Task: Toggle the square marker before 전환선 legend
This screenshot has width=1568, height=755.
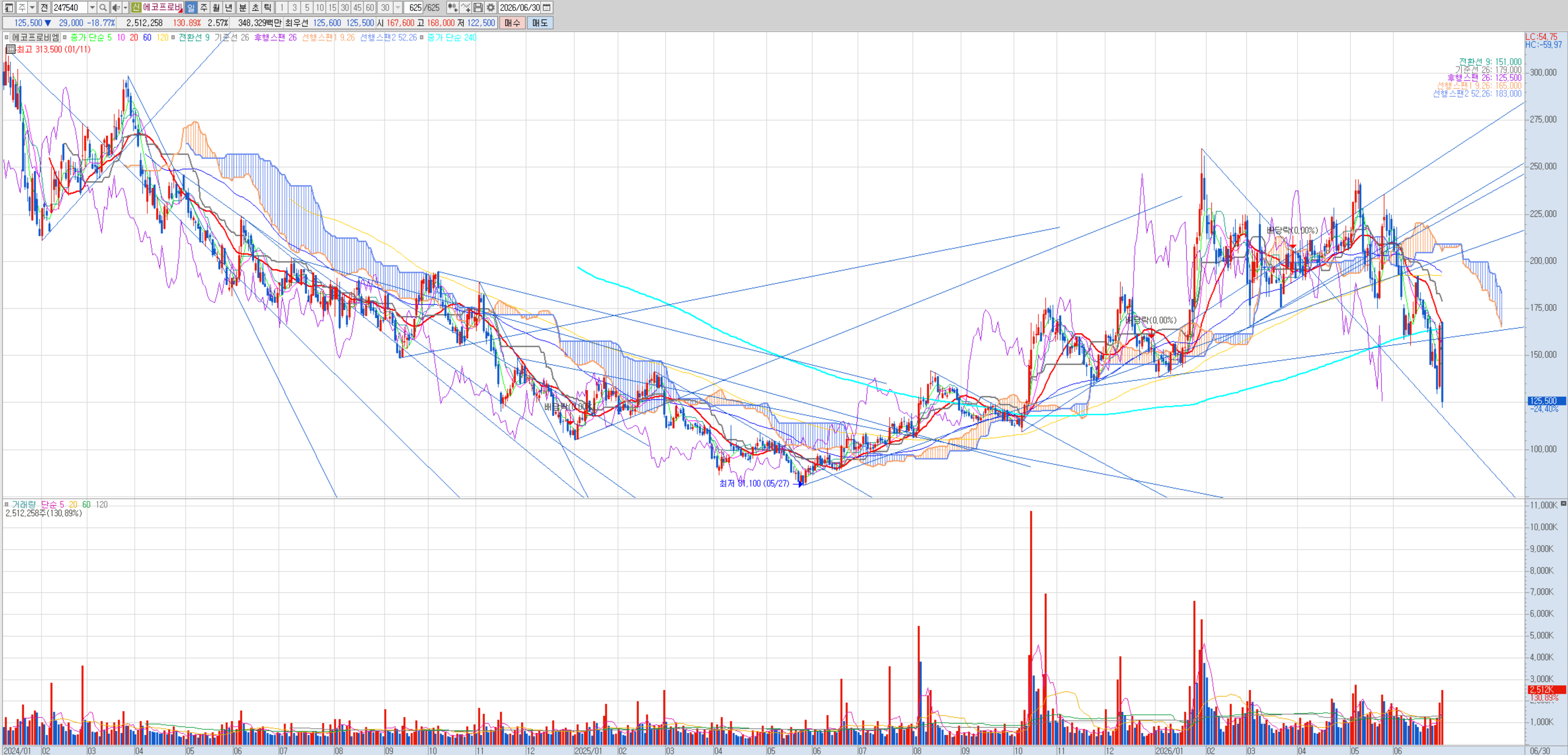Action: pyautogui.click(x=173, y=38)
